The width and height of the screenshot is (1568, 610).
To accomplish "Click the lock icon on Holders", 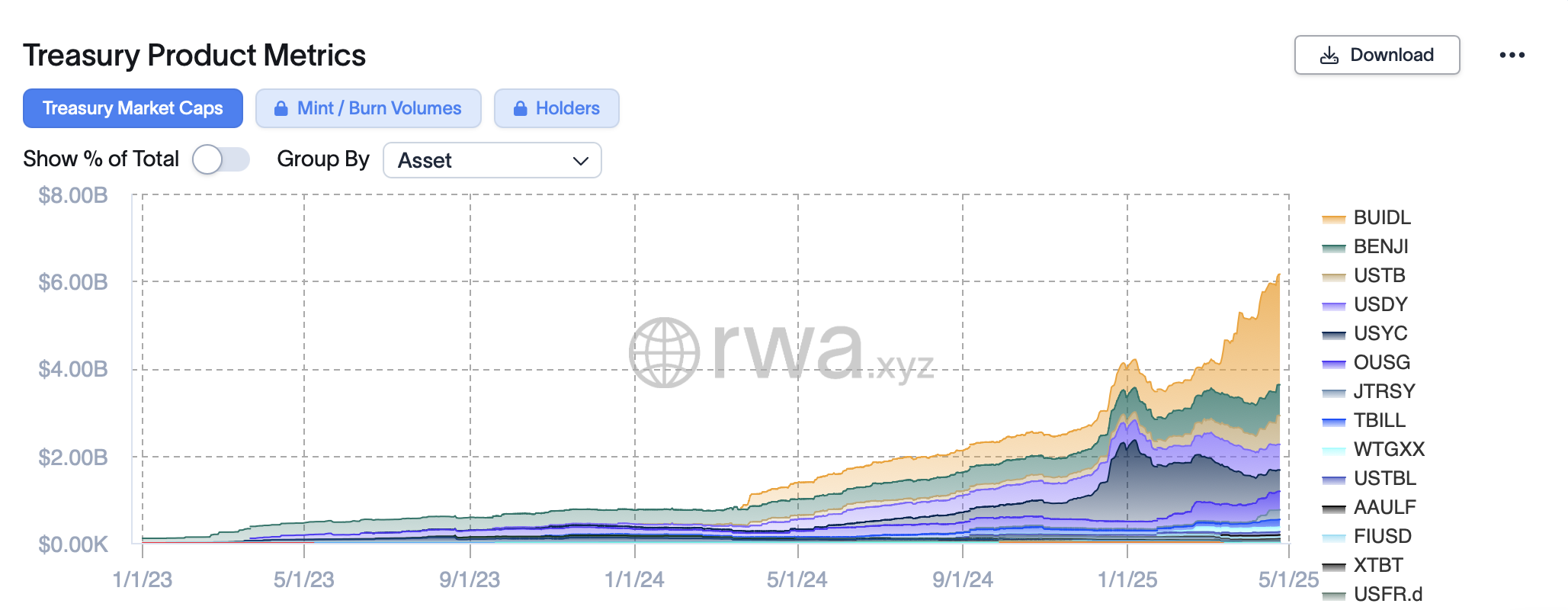I will [x=521, y=109].
